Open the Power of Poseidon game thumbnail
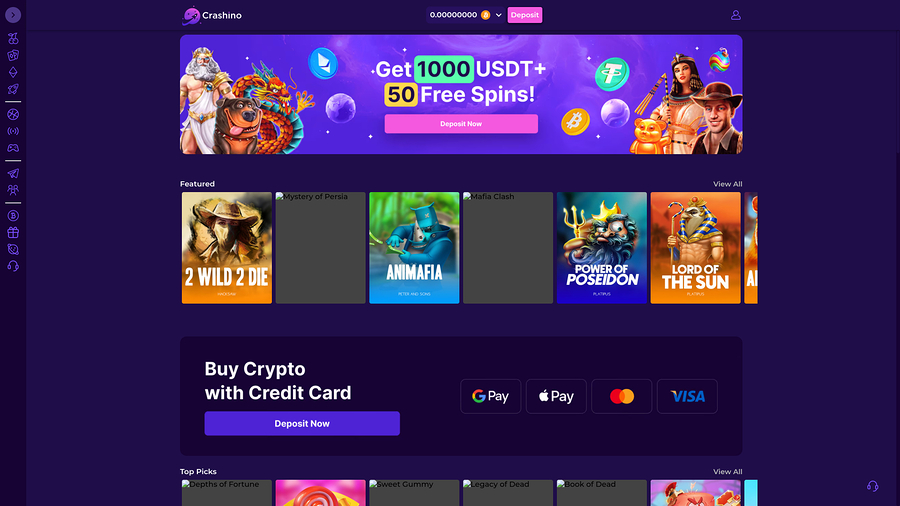The image size is (900, 506). [602, 248]
